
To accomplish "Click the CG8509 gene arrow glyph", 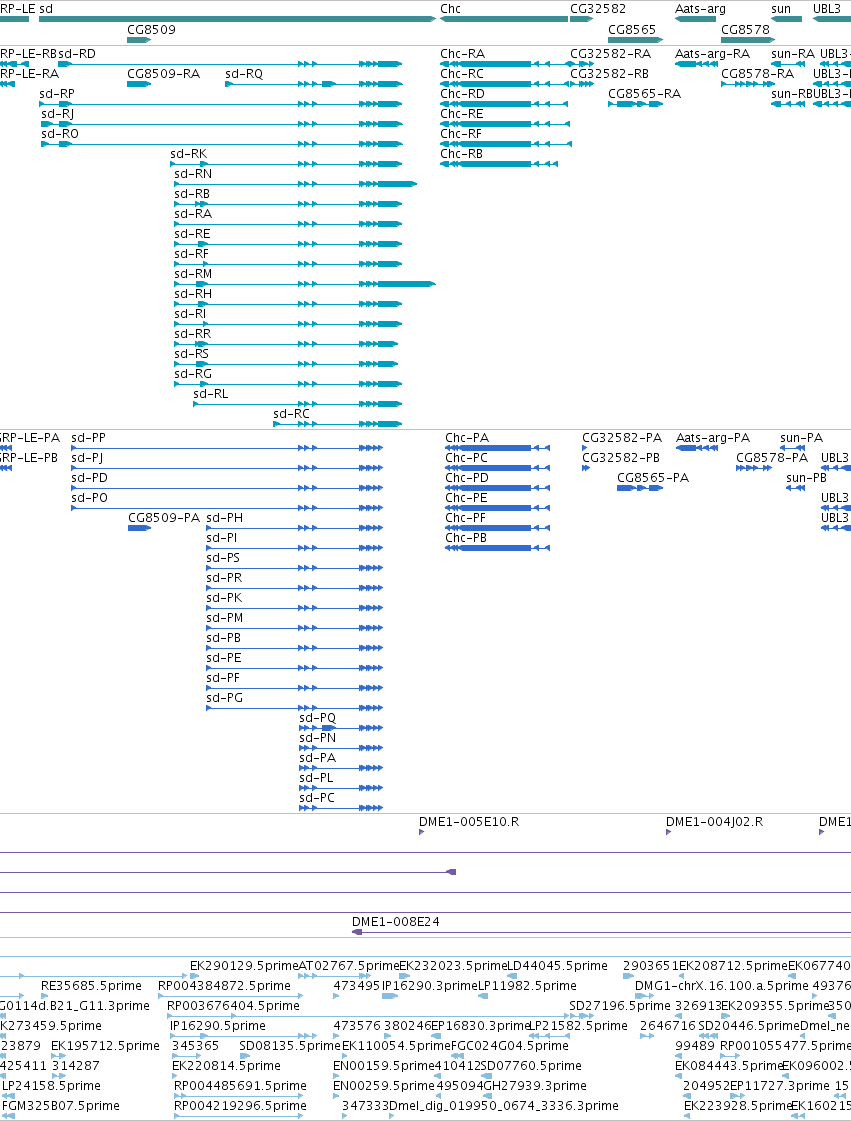I will 139,39.
